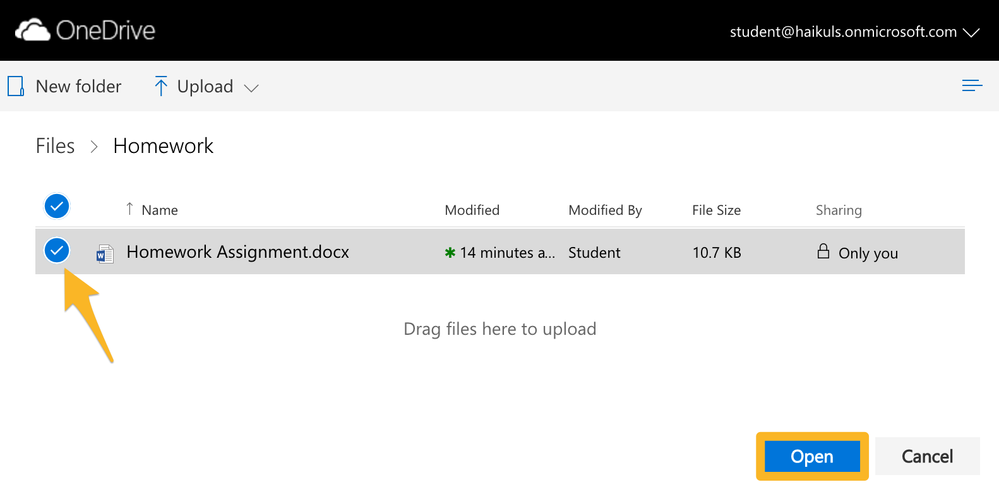Click the sort arrow beside Name

[x=130, y=208]
